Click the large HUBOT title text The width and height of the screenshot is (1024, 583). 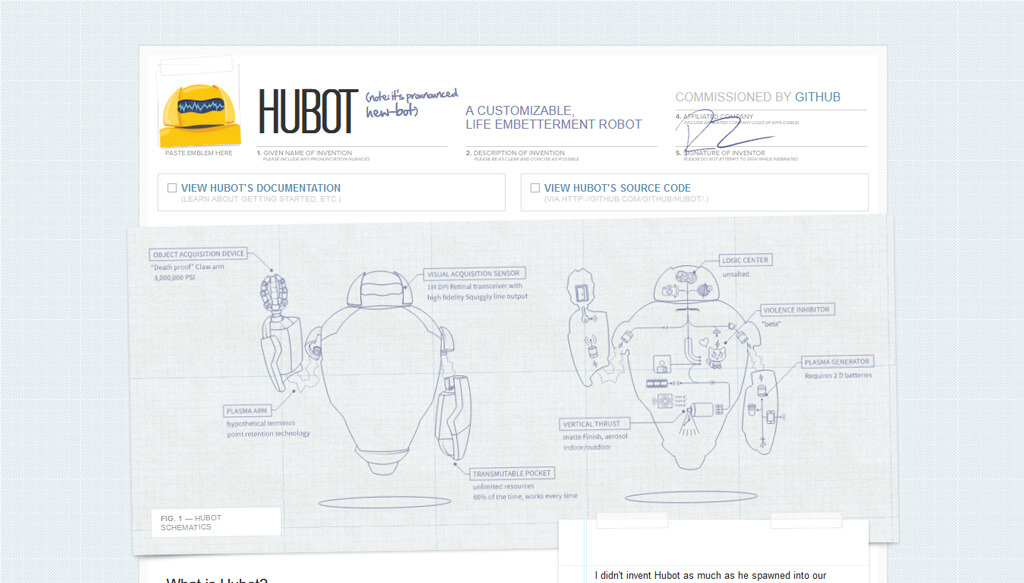click(308, 112)
